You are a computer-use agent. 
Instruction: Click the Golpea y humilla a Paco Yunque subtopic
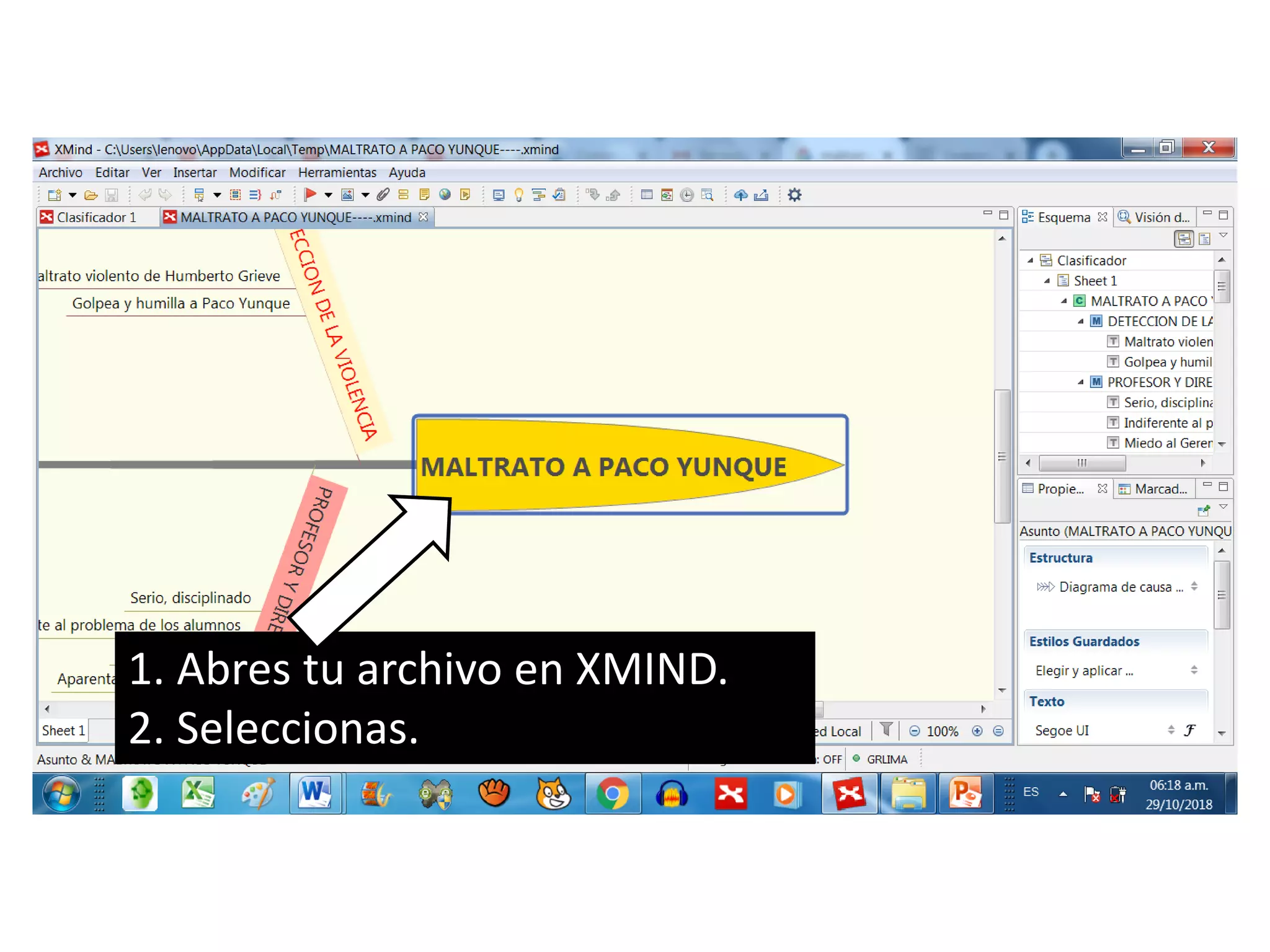pos(180,303)
